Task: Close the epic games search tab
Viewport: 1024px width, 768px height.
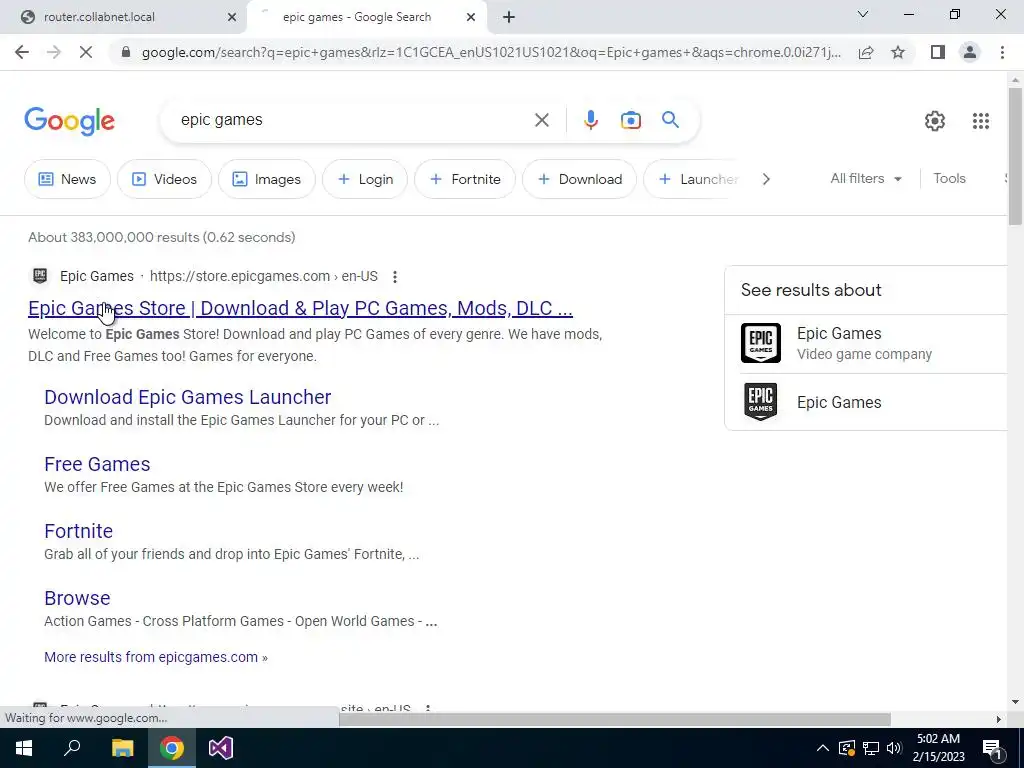Action: [x=471, y=17]
